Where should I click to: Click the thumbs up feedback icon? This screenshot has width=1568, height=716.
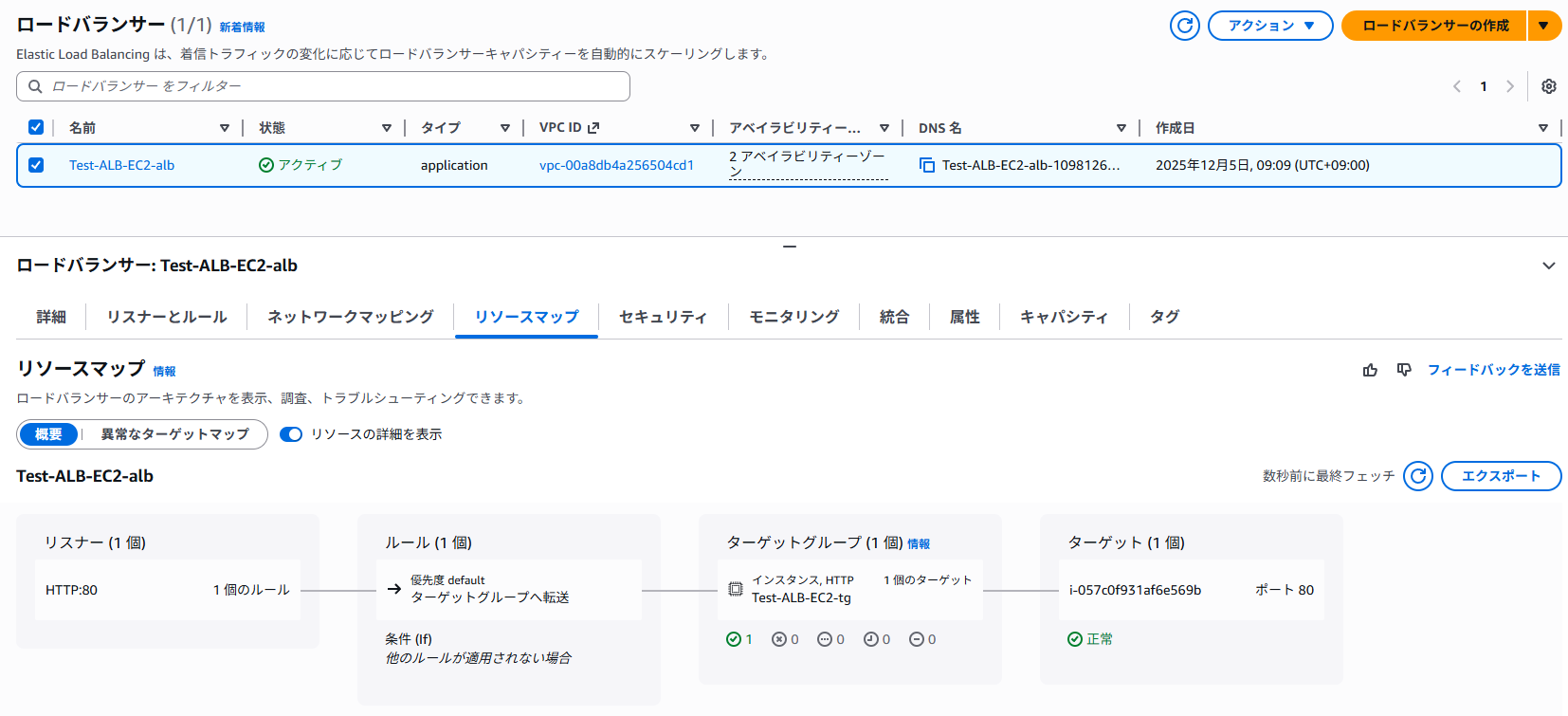pos(1370,370)
